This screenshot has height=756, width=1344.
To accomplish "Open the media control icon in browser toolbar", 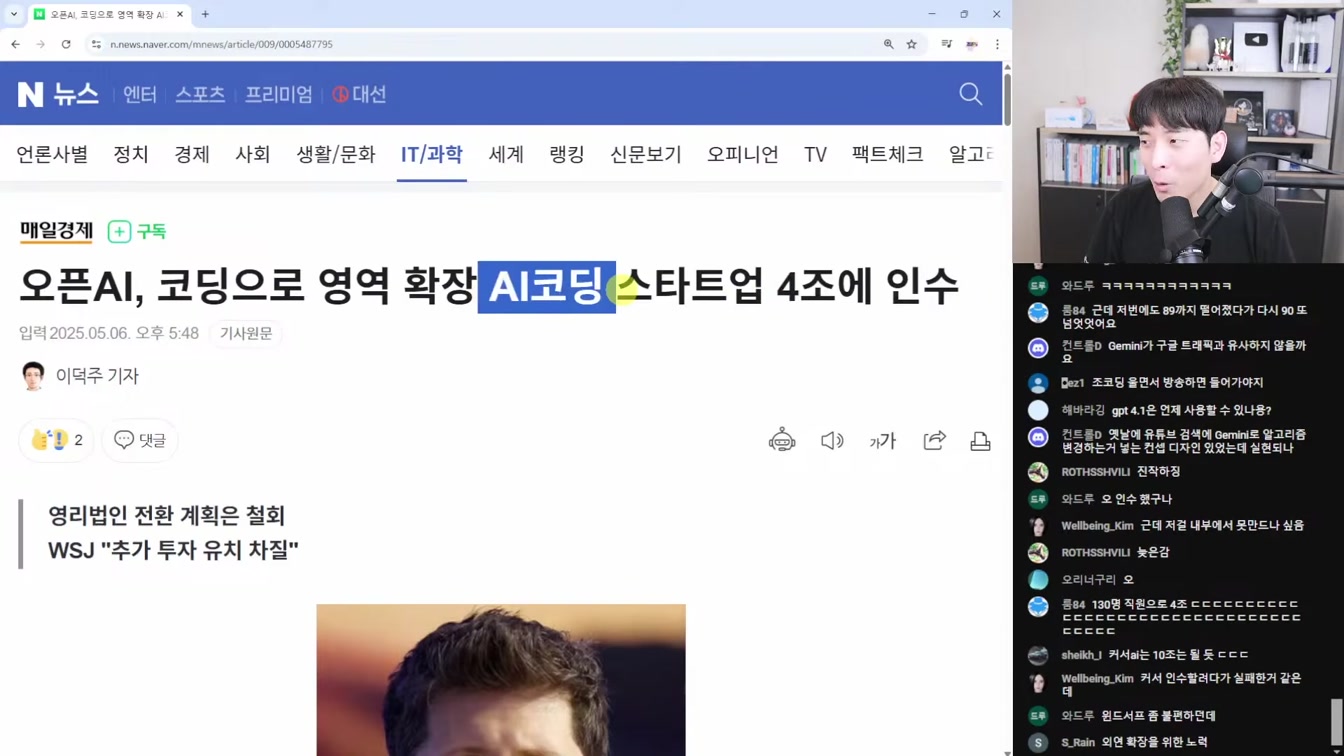I will (x=946, y=44).
